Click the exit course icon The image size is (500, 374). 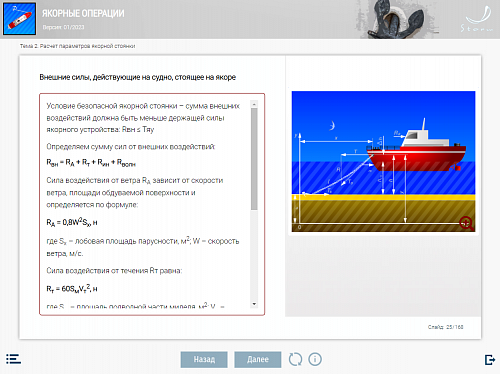[x=489, y=360]
